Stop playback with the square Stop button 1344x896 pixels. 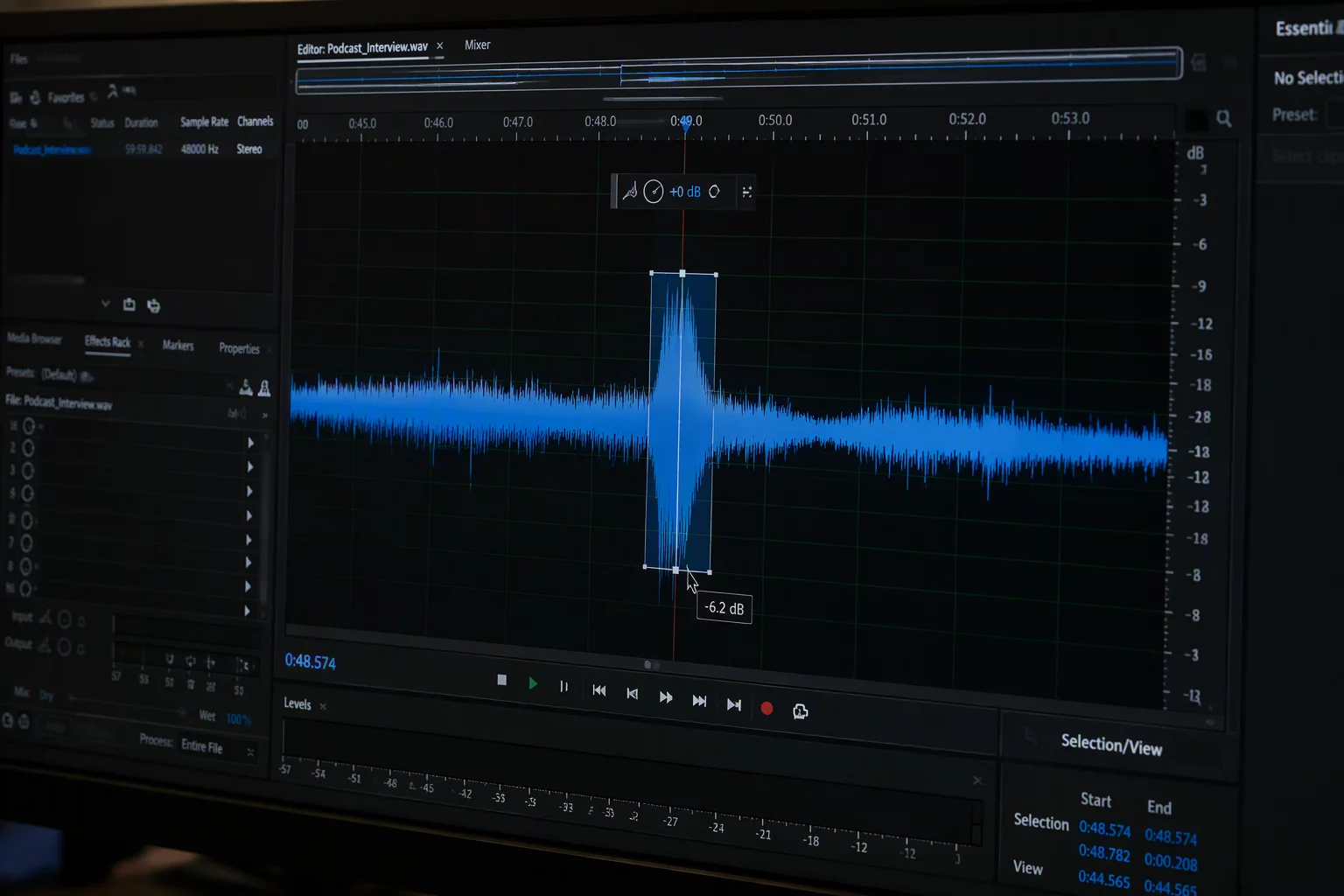point(501,680)
